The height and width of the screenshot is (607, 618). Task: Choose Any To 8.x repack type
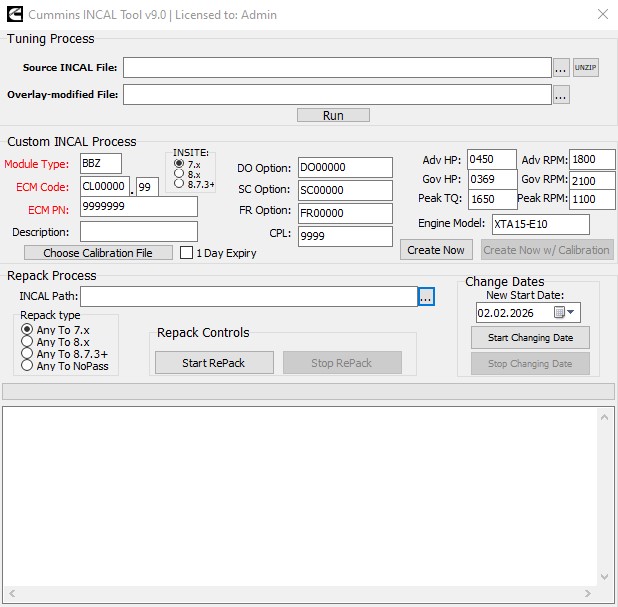(x=27, y=342)
